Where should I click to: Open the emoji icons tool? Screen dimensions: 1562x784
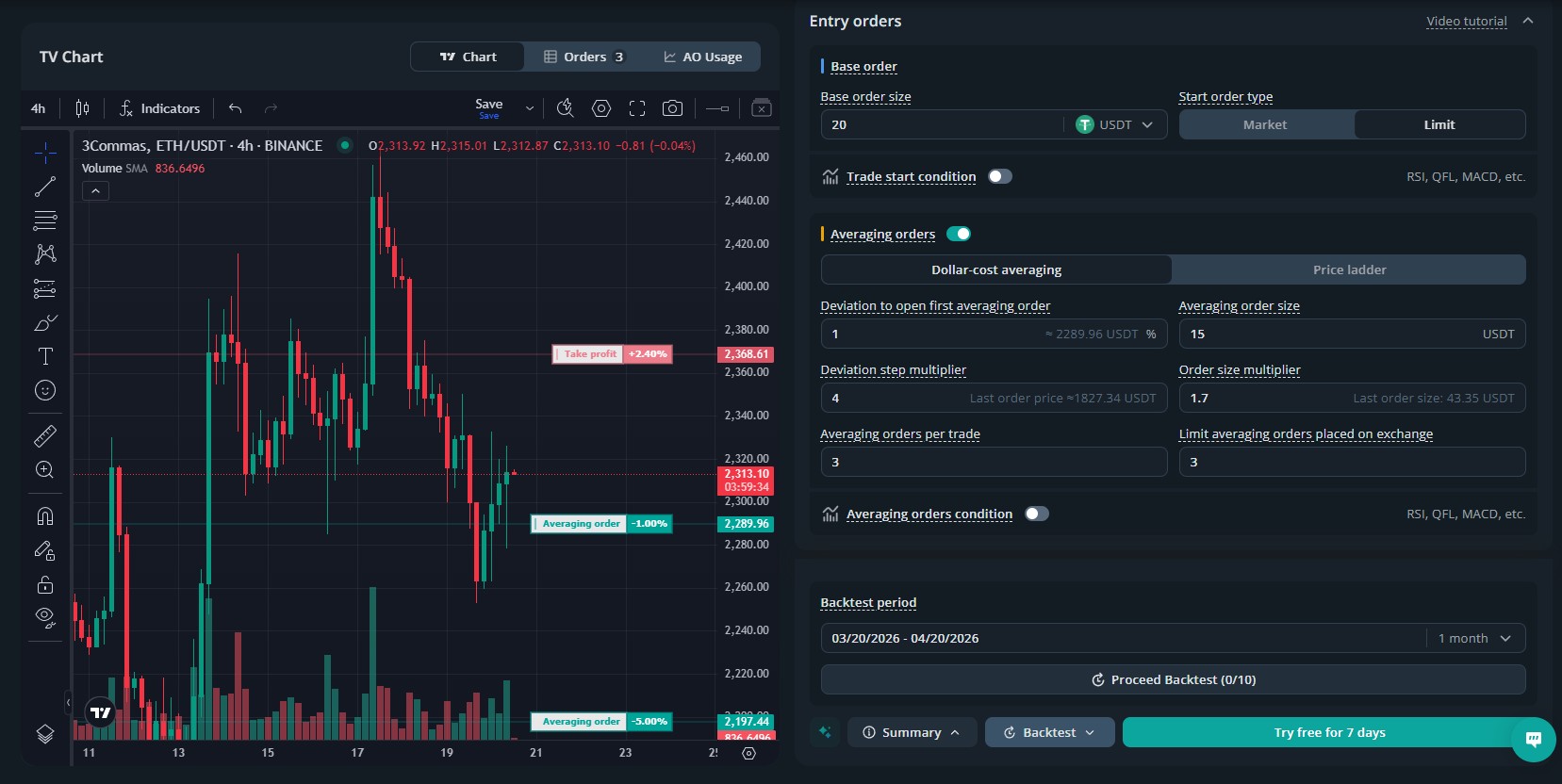45,390
